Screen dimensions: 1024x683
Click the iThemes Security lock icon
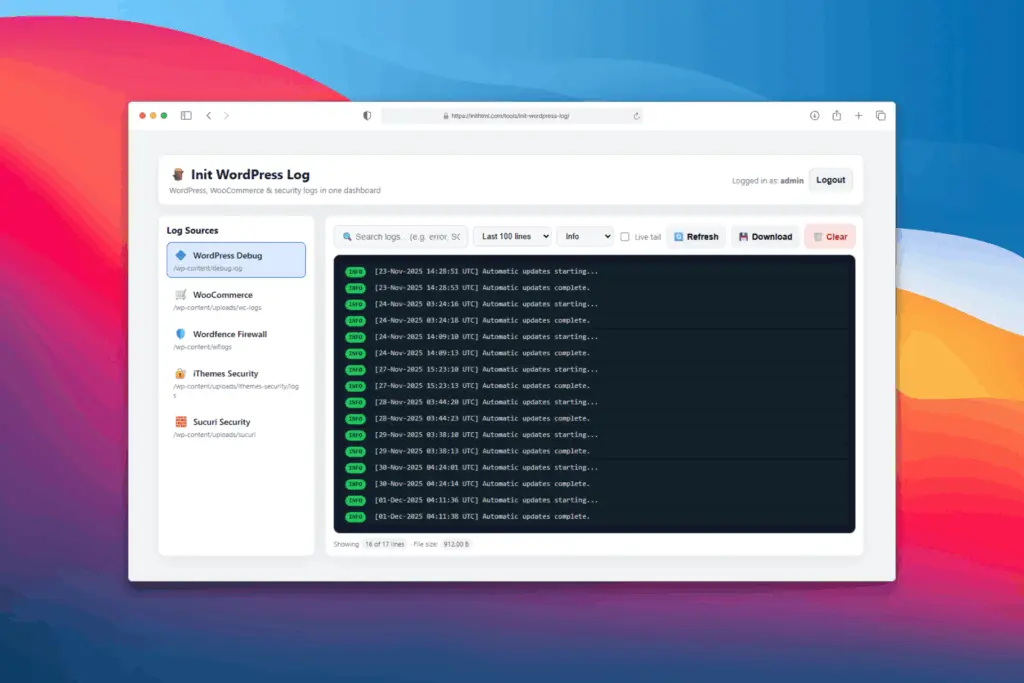180,373
